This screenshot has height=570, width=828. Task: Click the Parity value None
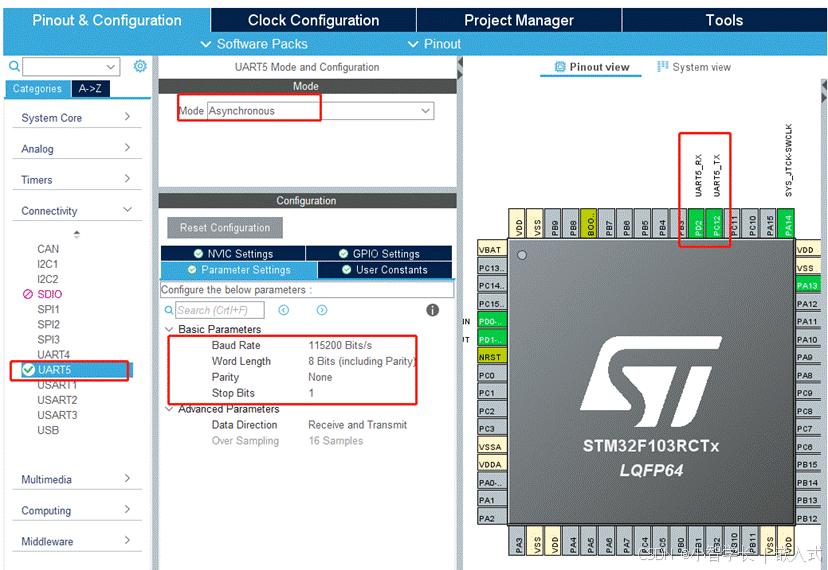tap(320, 377)
